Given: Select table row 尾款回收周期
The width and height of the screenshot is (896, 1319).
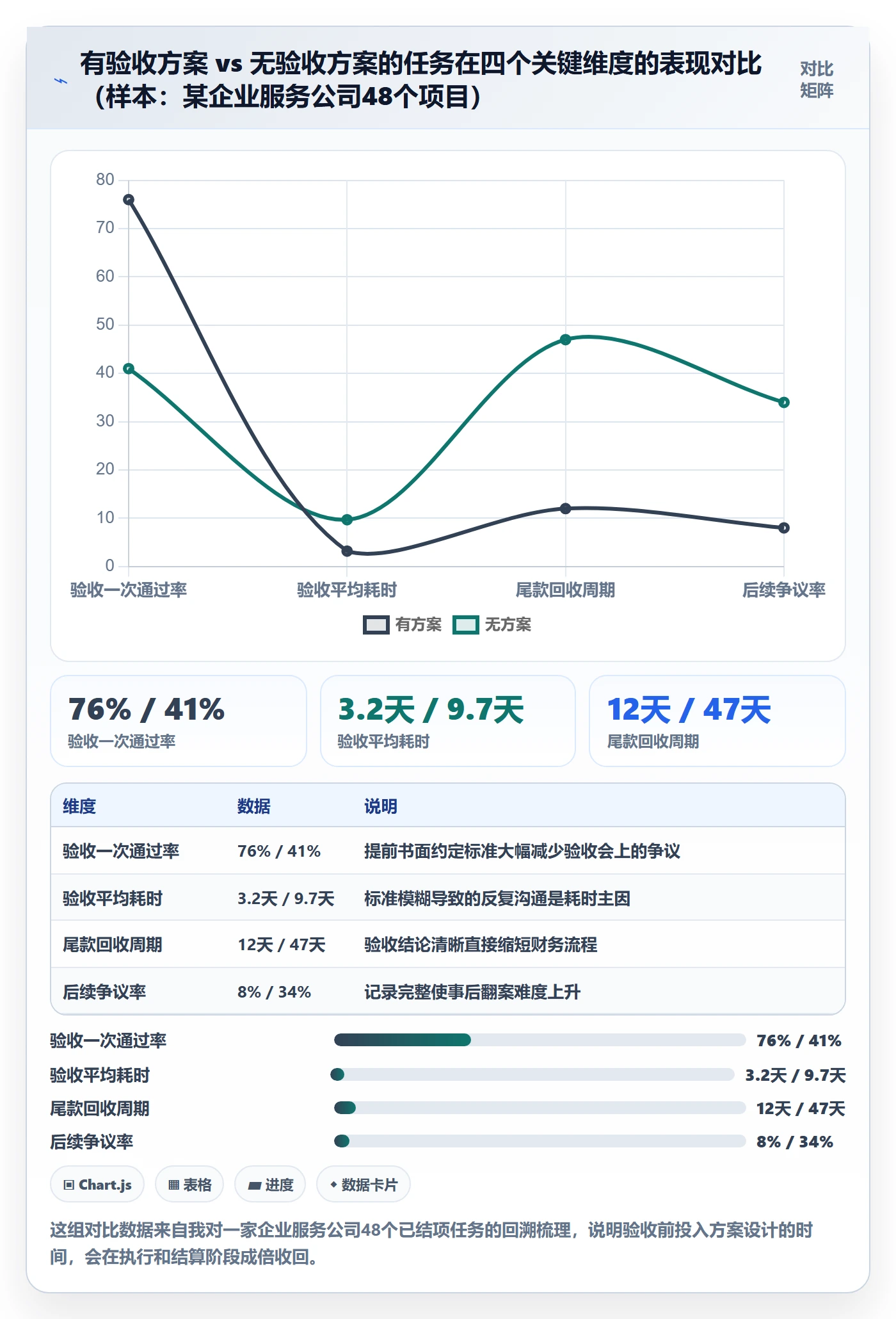Looking at the screenshot, I should pos(448,944).
